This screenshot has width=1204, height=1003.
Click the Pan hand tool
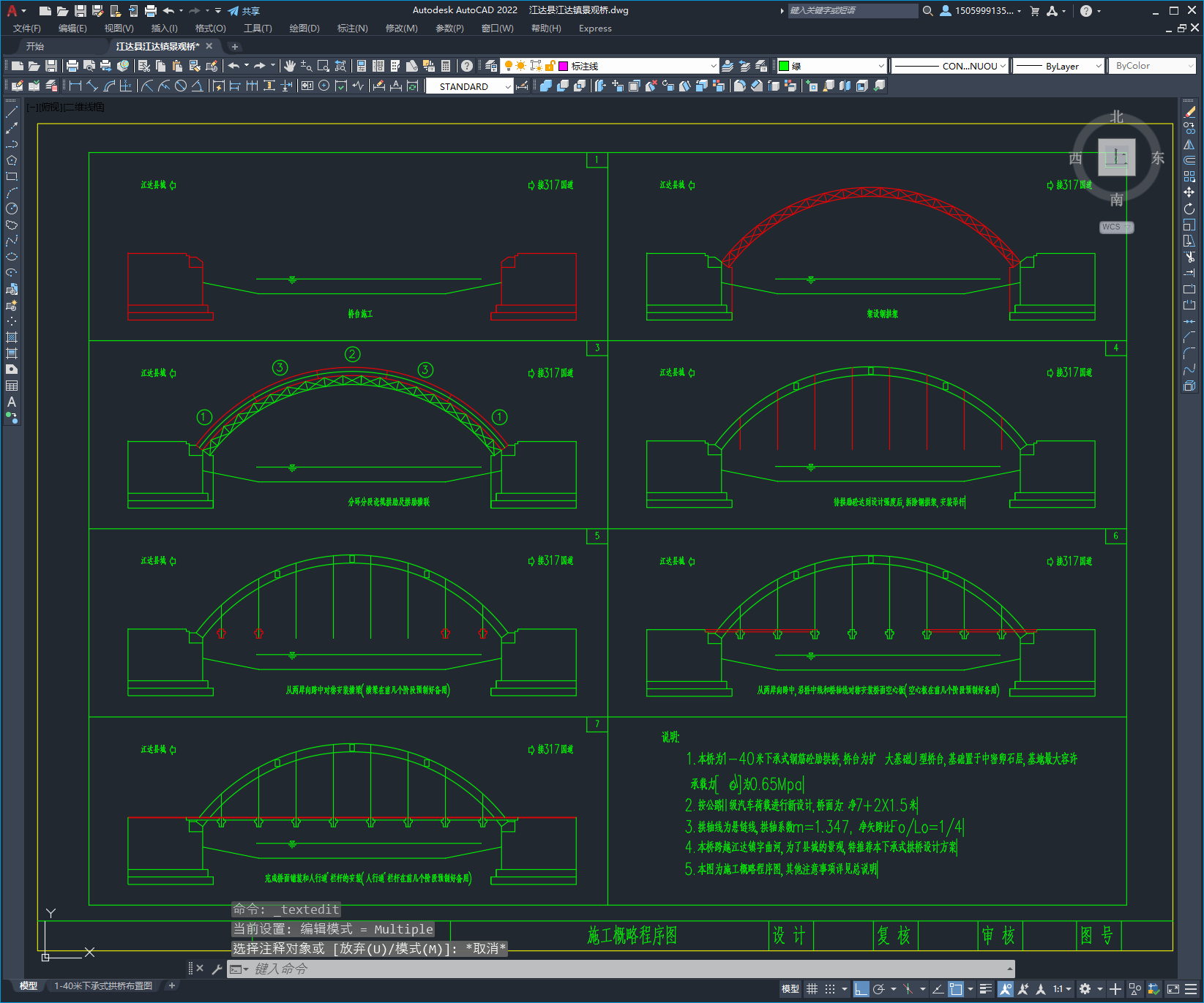290,66
